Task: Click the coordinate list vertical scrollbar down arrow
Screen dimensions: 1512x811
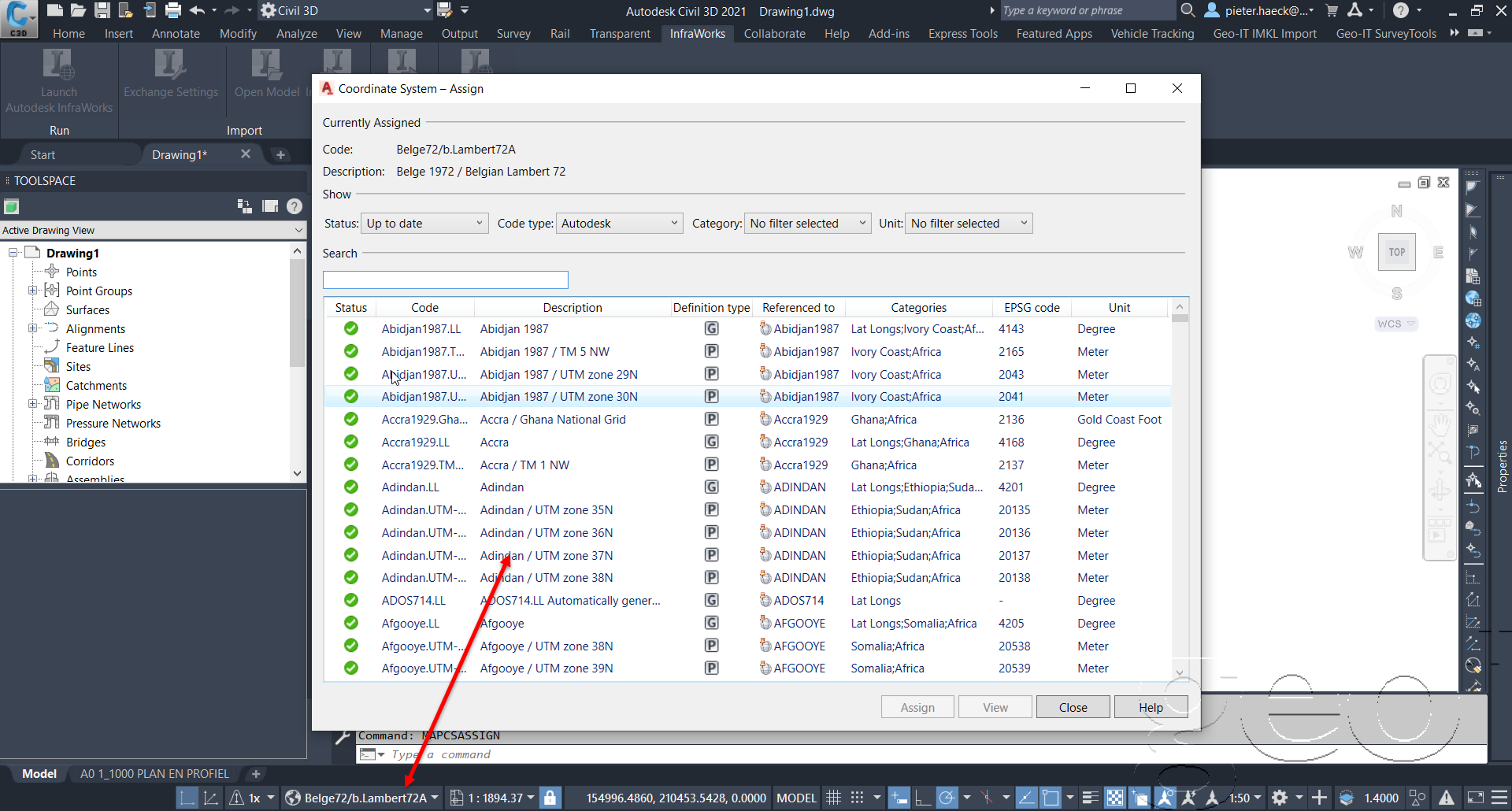Action: [x=1180, y=672]
